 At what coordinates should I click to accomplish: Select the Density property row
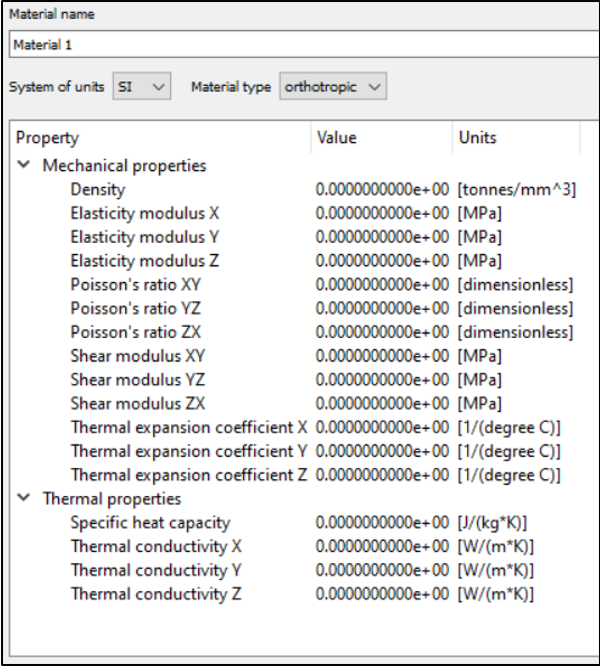(x=98, y=189)
